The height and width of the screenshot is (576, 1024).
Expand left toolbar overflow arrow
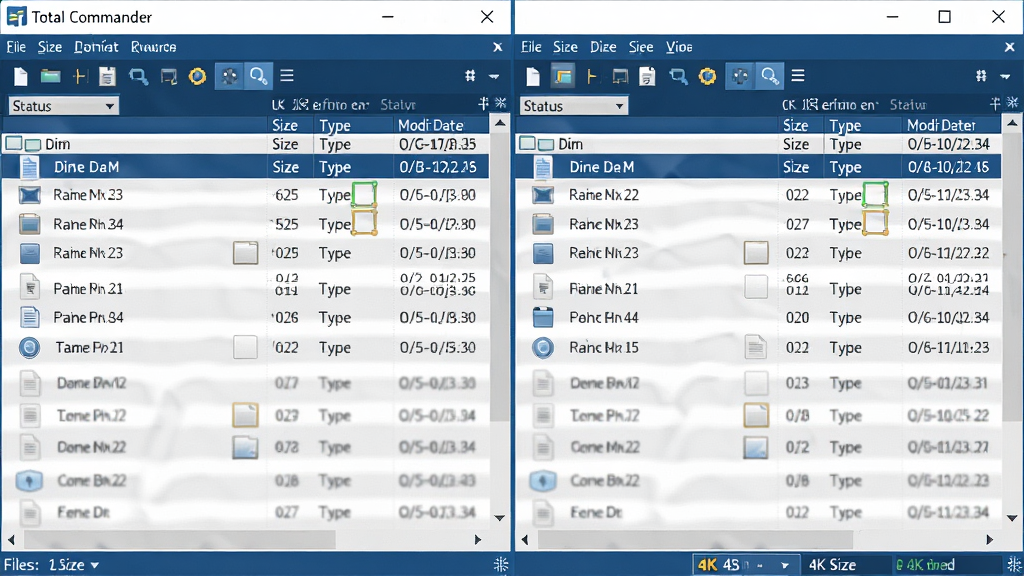pyautogui.click(x=495, y=76)
